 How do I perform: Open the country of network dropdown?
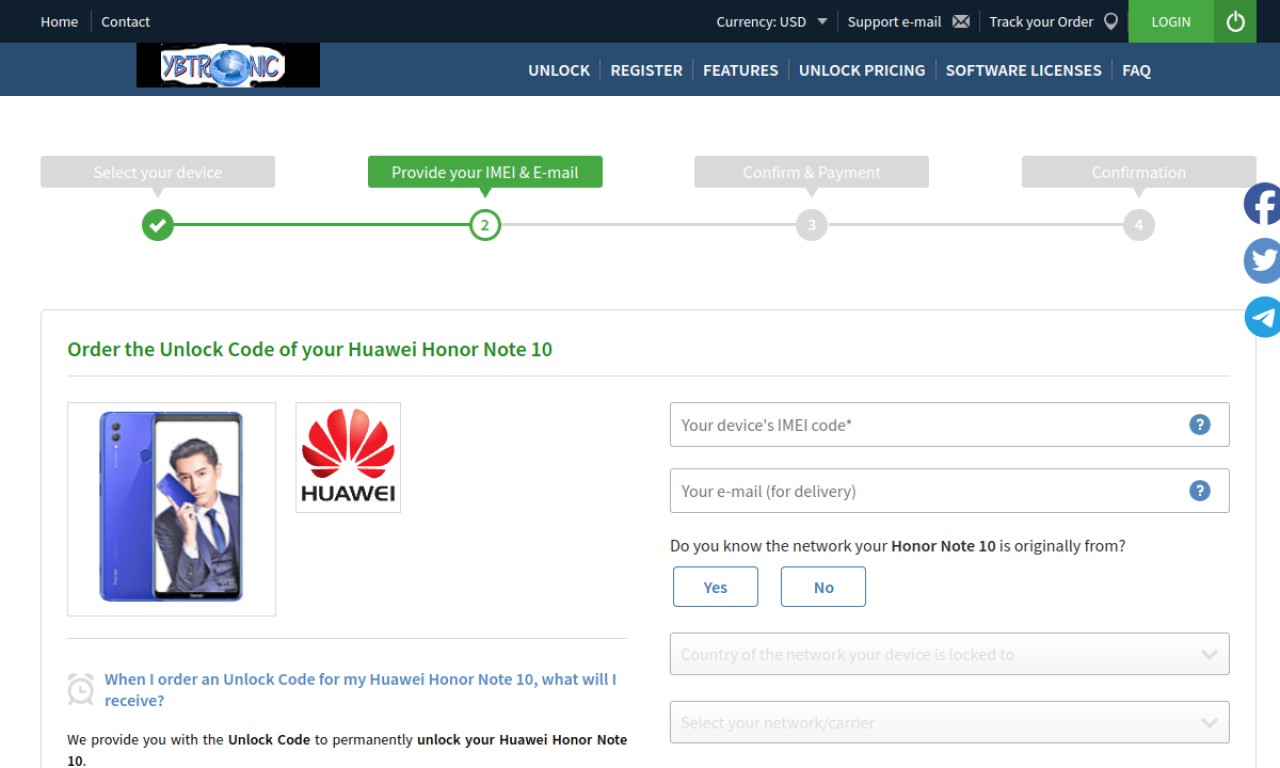point(949,654)
